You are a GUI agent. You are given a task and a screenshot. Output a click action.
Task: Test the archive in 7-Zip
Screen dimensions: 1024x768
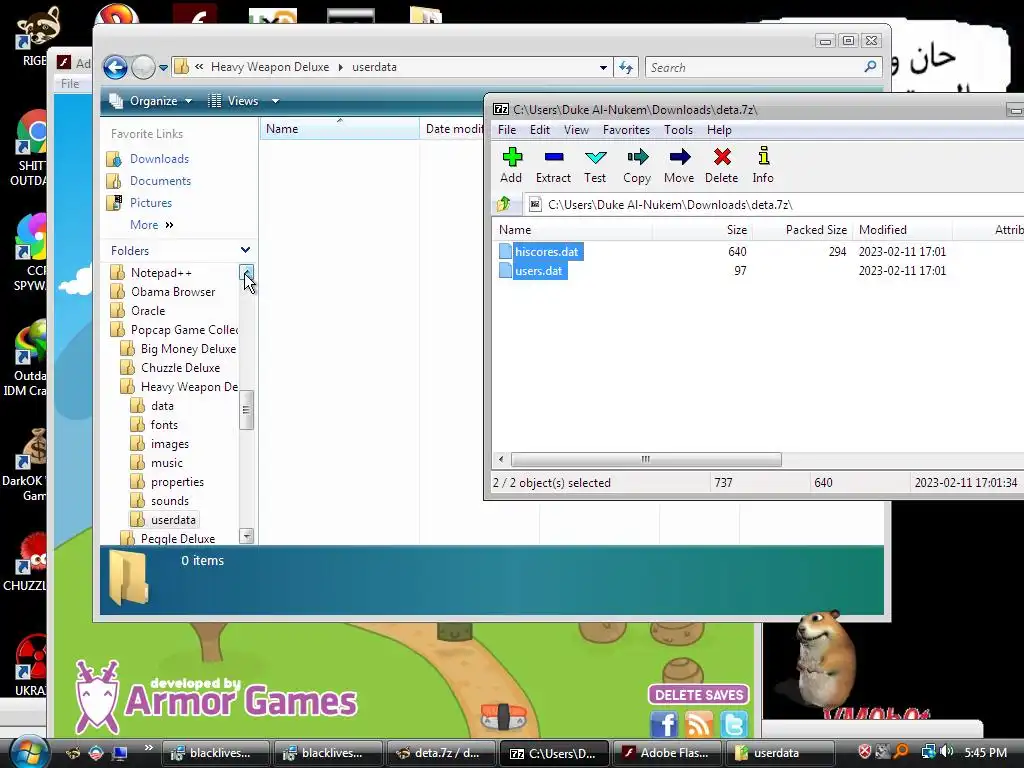[595, 165]
